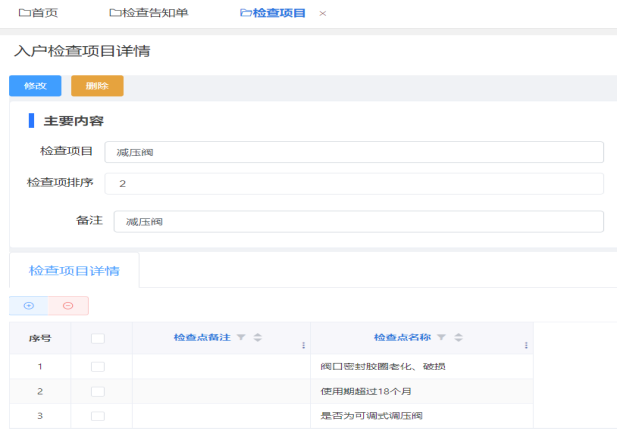Click the folder icon on 检查告知单 tab

tap(115, 13)
